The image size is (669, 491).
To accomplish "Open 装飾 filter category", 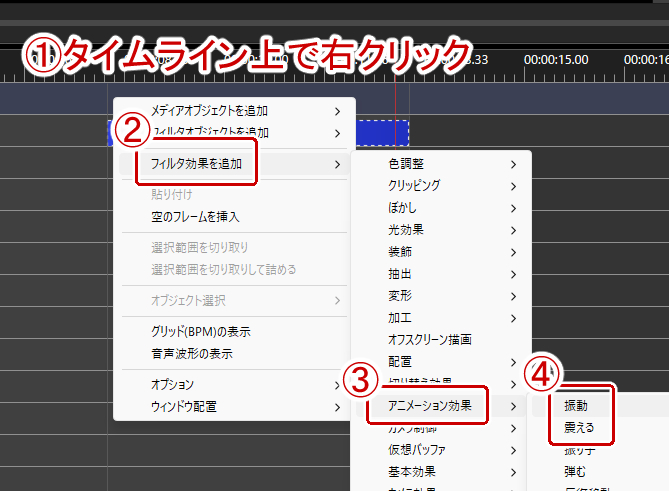I will click(441, 252).
